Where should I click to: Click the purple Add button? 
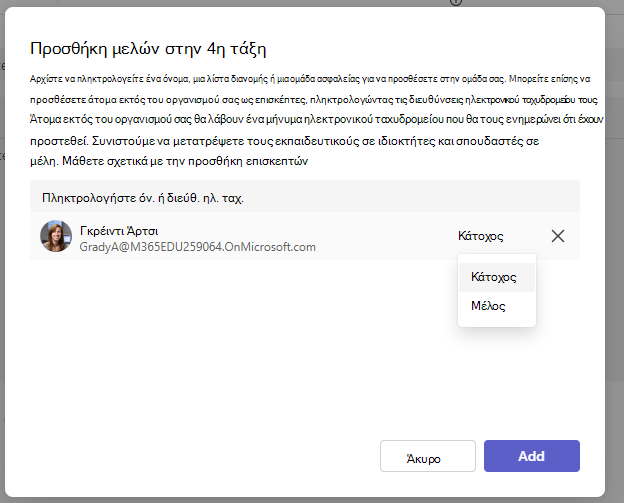pyautogui.click(x=532, y=456)
